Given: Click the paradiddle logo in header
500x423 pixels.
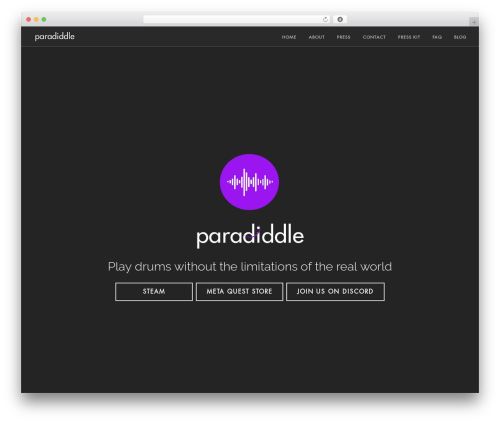Looking at the screenshot, I should 55,37.
